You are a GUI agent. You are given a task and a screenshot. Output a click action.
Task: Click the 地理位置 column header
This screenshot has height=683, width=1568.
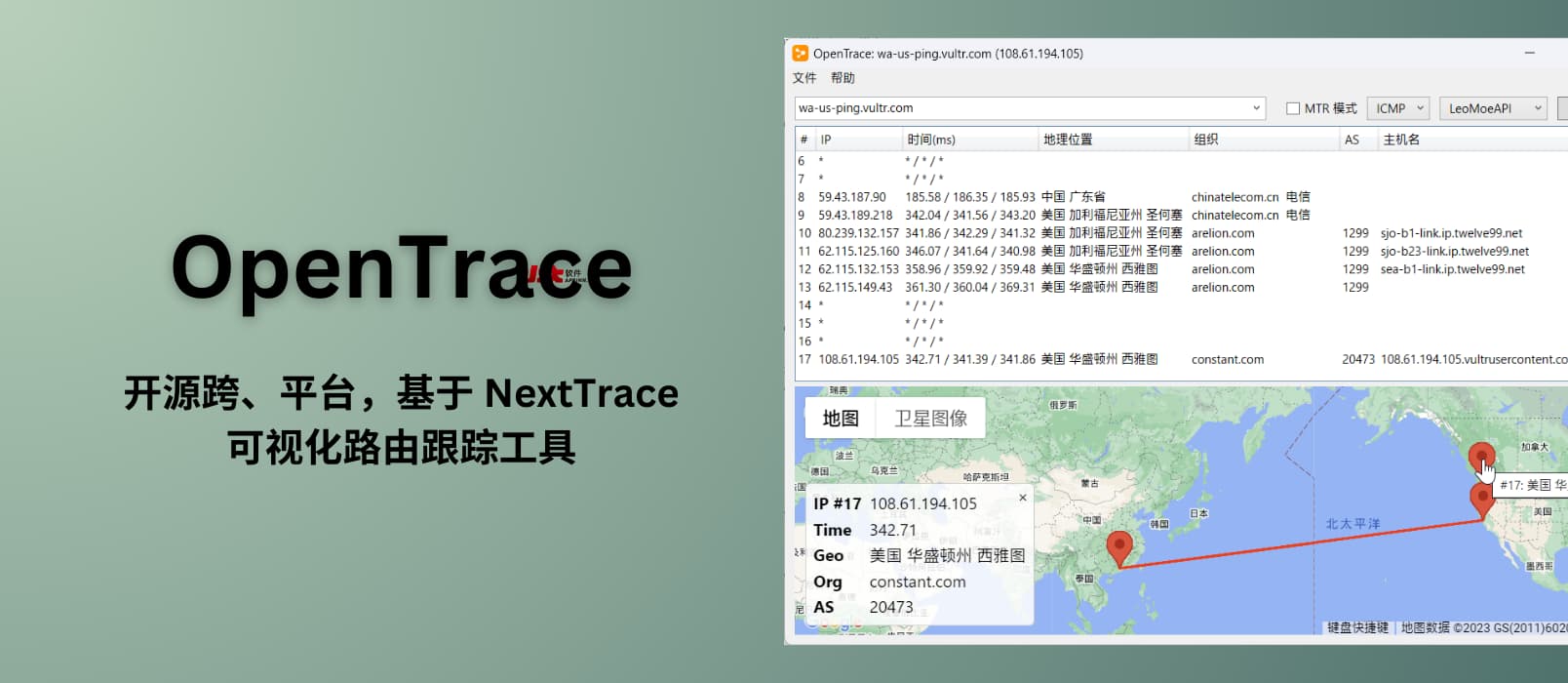click(x=1068, y=140)
